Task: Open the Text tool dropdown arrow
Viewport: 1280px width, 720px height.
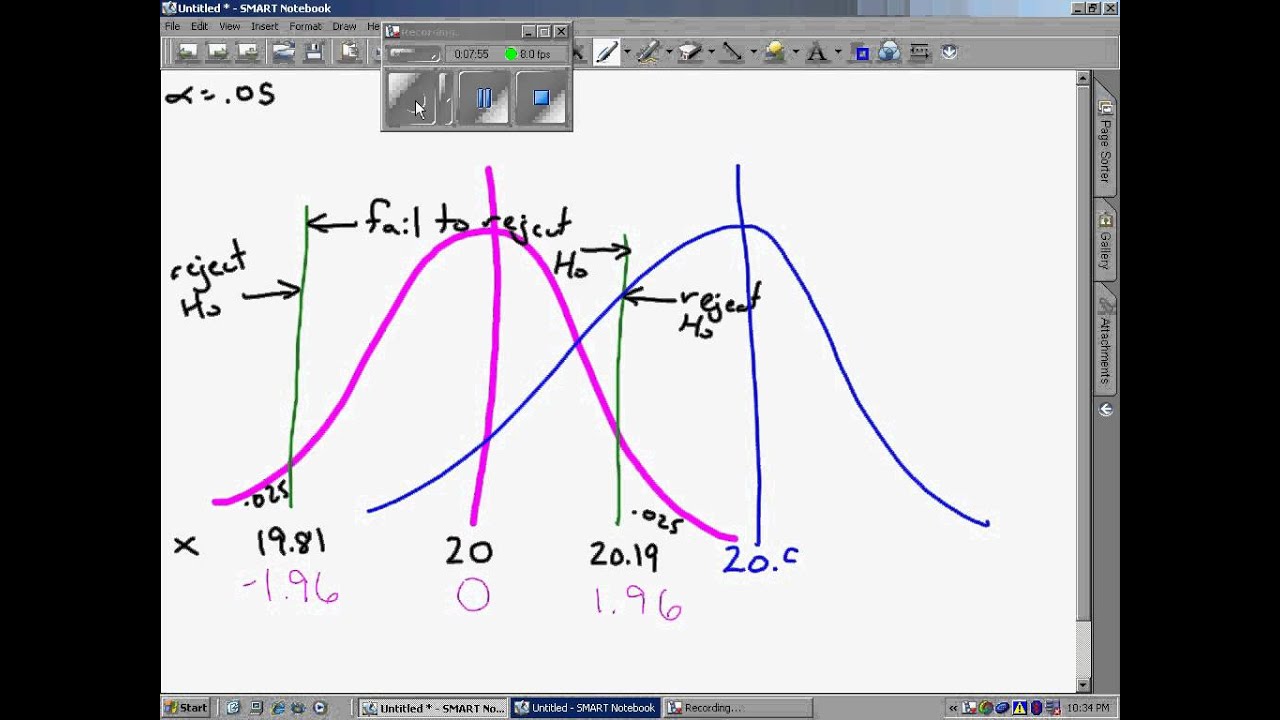Action: (836, 52)
